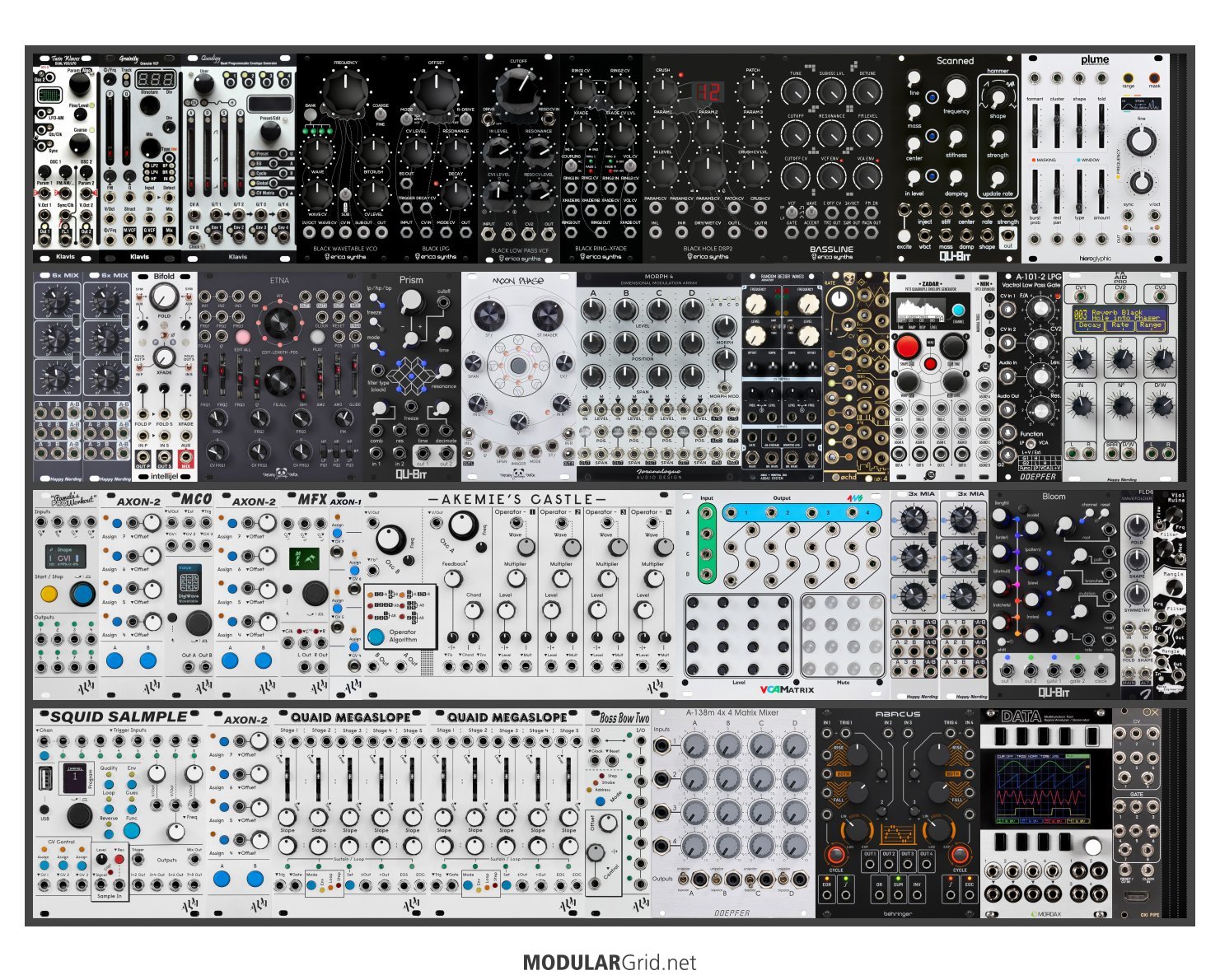
Task: Click the "VCA Matrix" logo label
Action: tap(787, 689)
